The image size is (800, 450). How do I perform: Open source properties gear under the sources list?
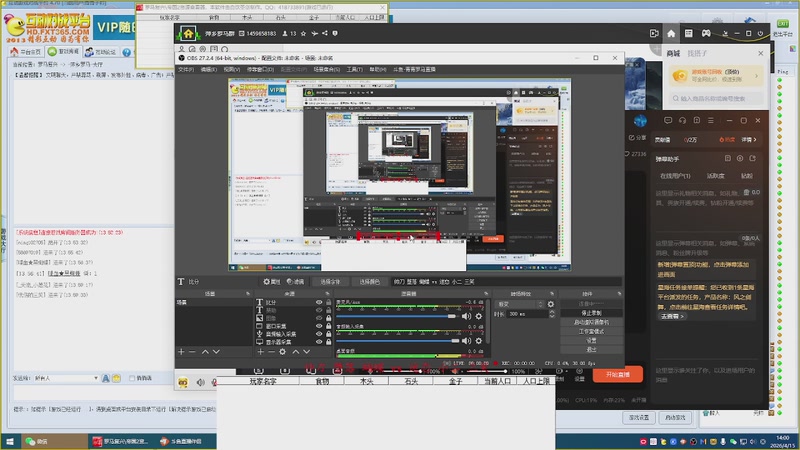[x=283, y=352]
